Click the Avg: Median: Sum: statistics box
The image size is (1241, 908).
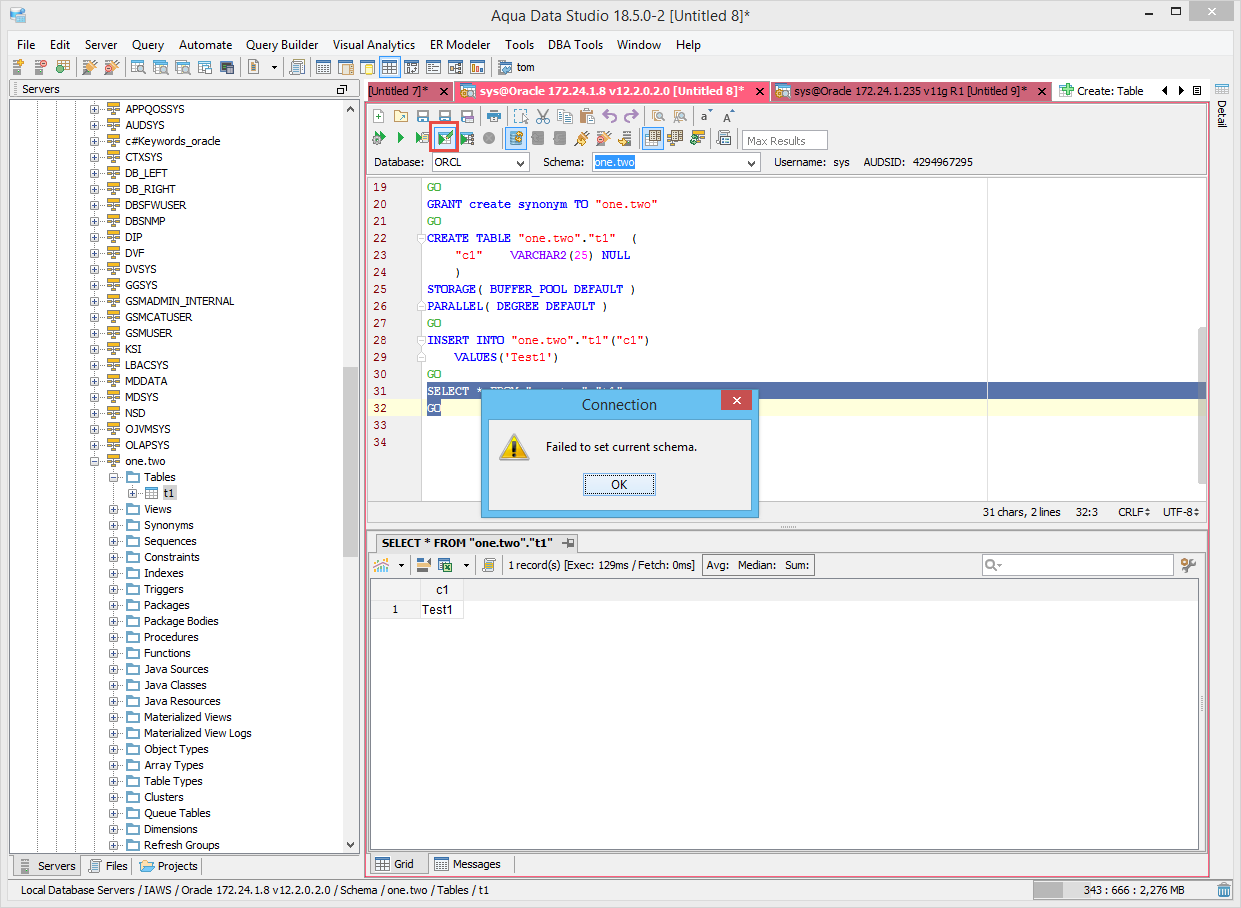click(x=759, y=565)
